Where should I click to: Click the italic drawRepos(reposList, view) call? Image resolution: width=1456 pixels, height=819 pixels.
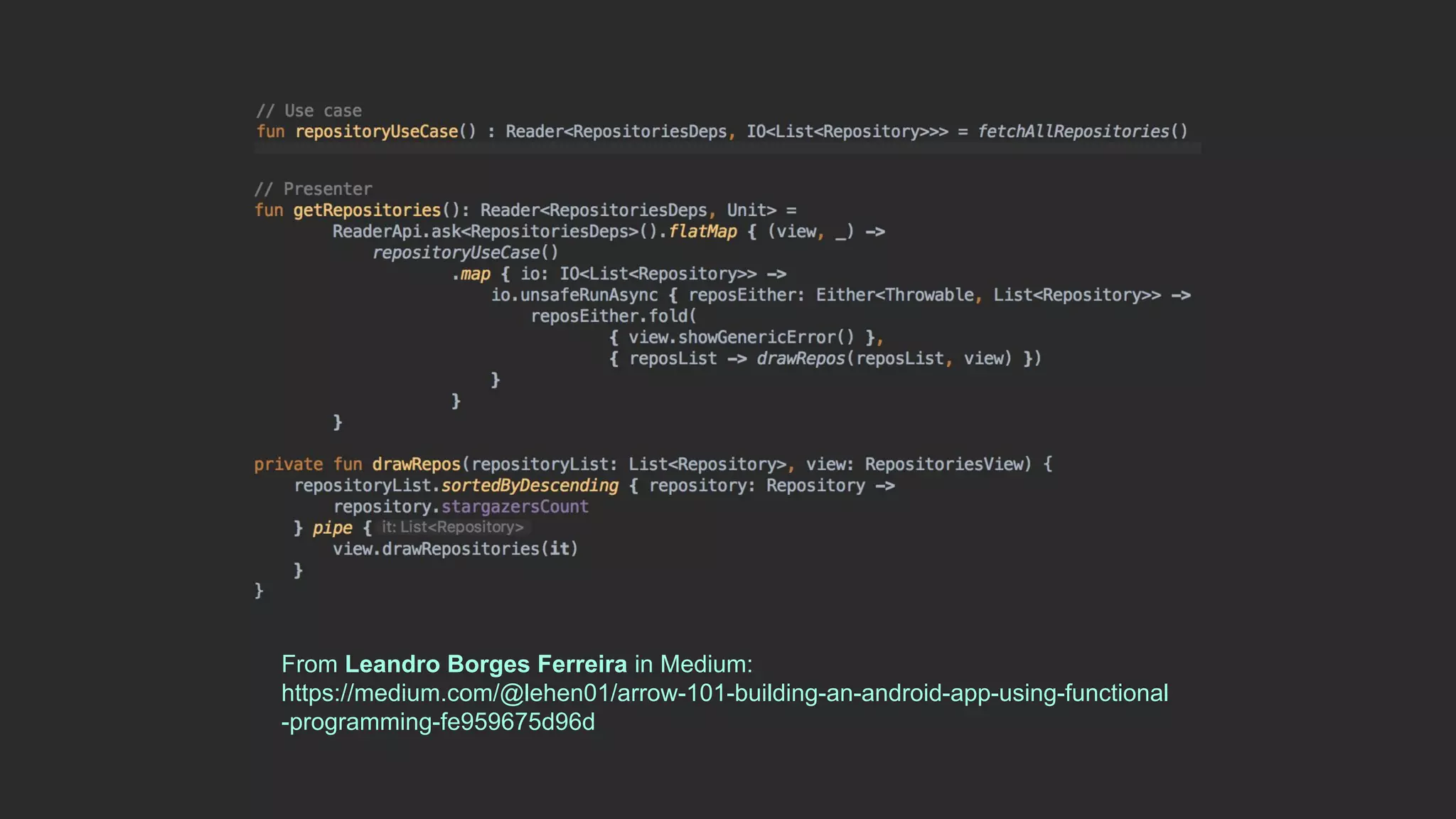(884, 358)
